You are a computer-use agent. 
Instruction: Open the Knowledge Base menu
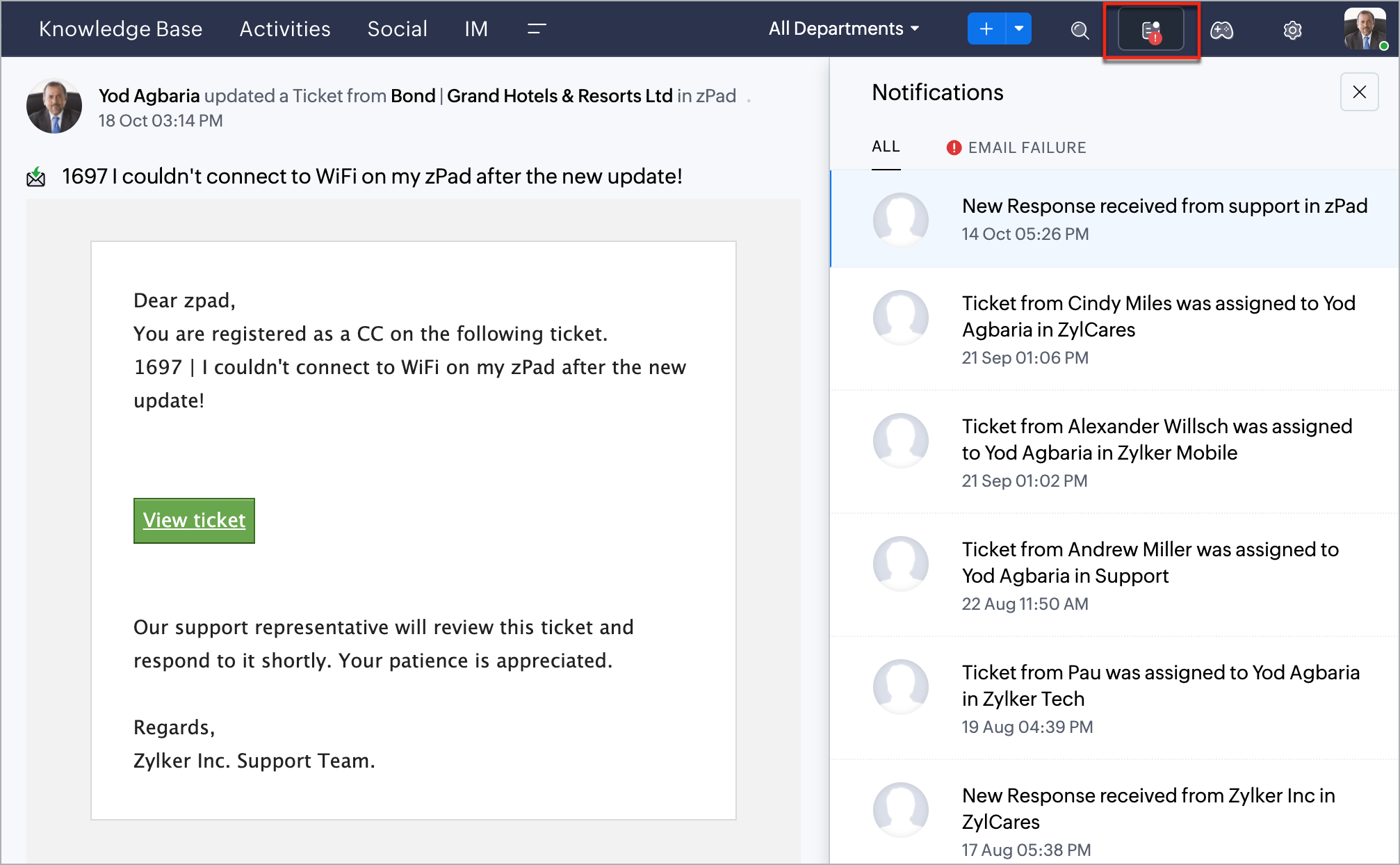coord(120,29)
